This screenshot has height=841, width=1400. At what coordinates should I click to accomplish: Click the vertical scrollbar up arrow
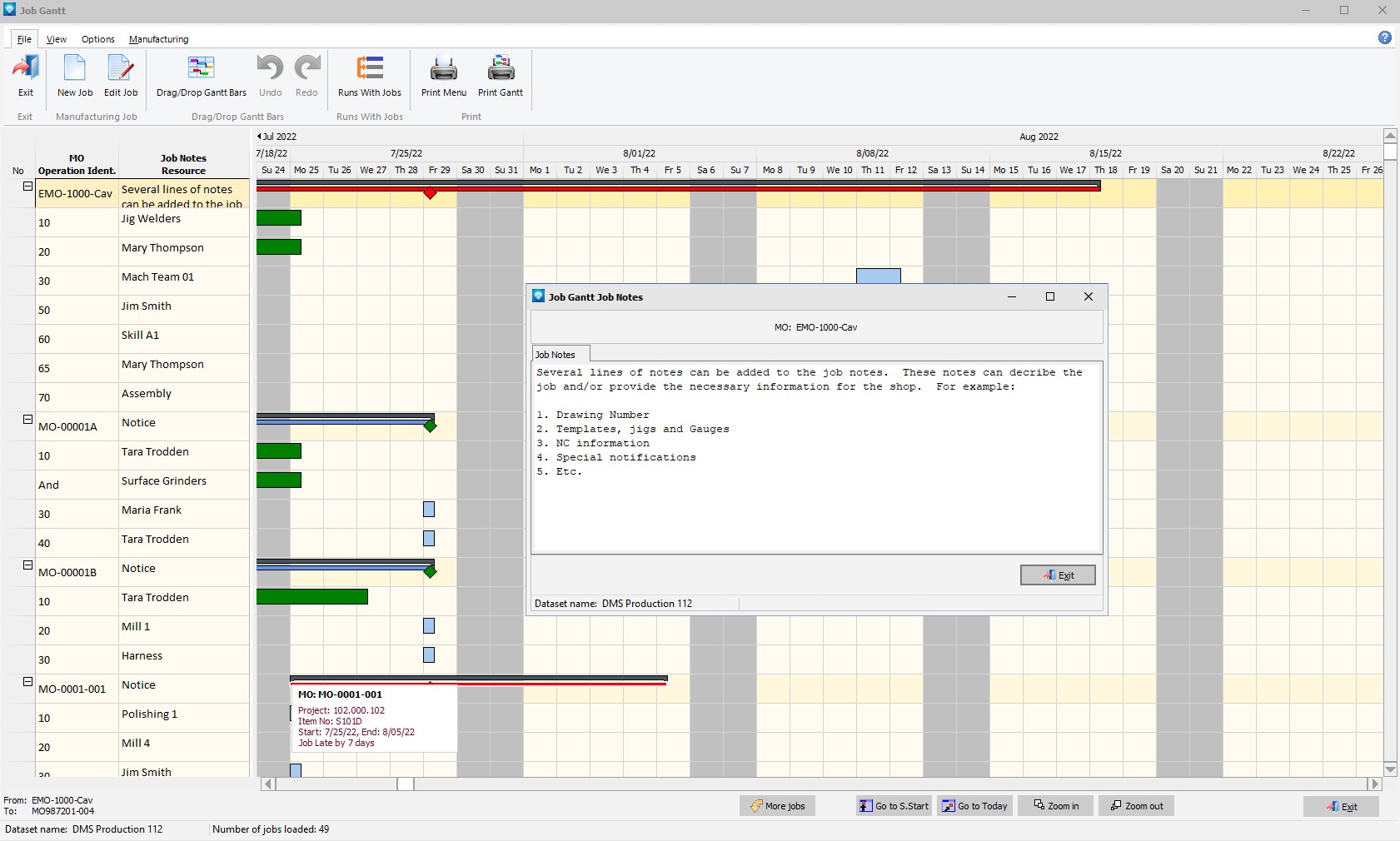[x=1390, y=135]
